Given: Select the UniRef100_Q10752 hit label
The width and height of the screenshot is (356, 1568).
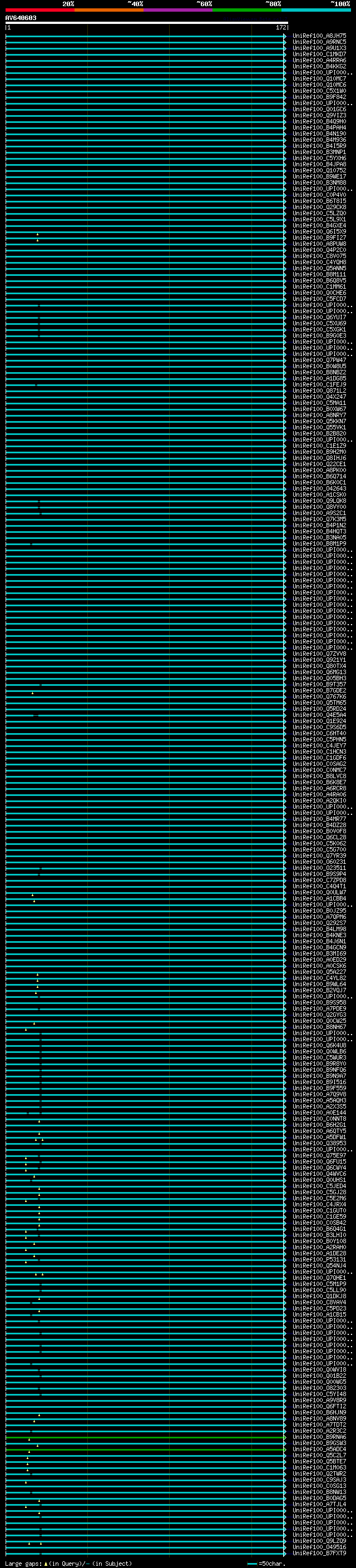Looking at the screenshot, I should pos(319,170).
